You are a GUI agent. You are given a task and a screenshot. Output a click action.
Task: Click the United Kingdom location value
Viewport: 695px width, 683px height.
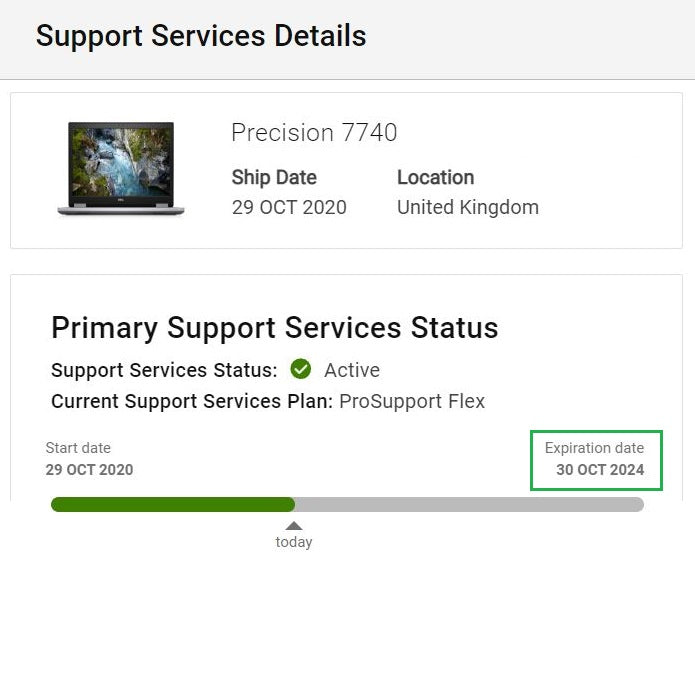pos(468,207)
